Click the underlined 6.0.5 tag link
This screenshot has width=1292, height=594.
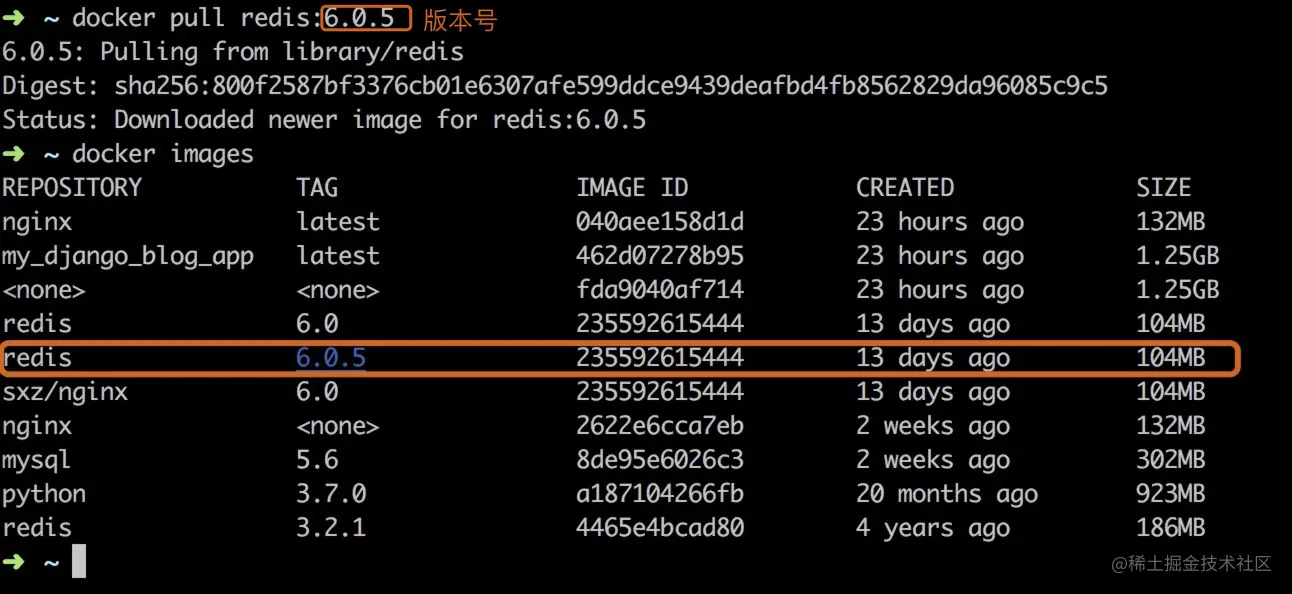click(331, 358)
